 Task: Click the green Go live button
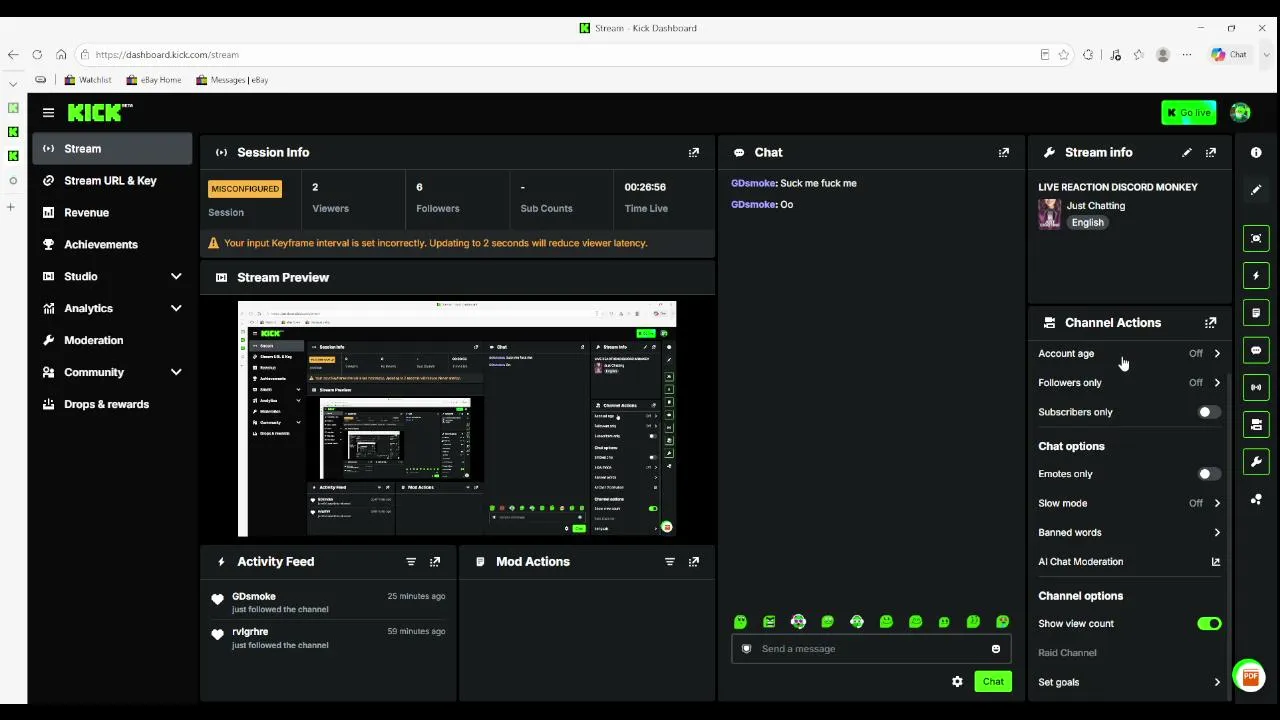pyautogui.click(x=1189, y=113)
